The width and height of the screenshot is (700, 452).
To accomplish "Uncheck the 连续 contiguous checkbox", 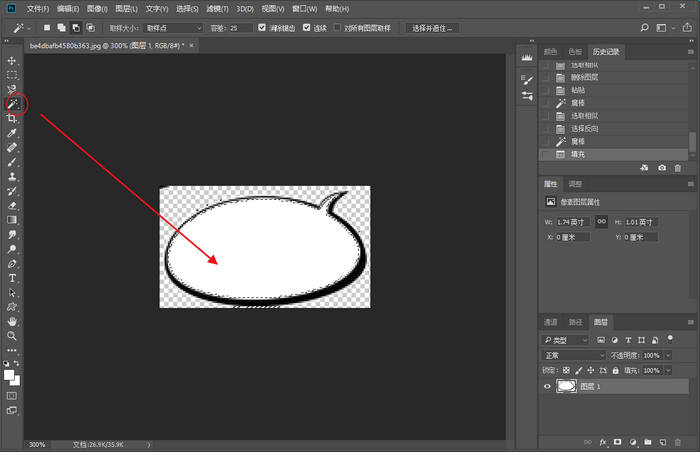I will click(306, 28).
